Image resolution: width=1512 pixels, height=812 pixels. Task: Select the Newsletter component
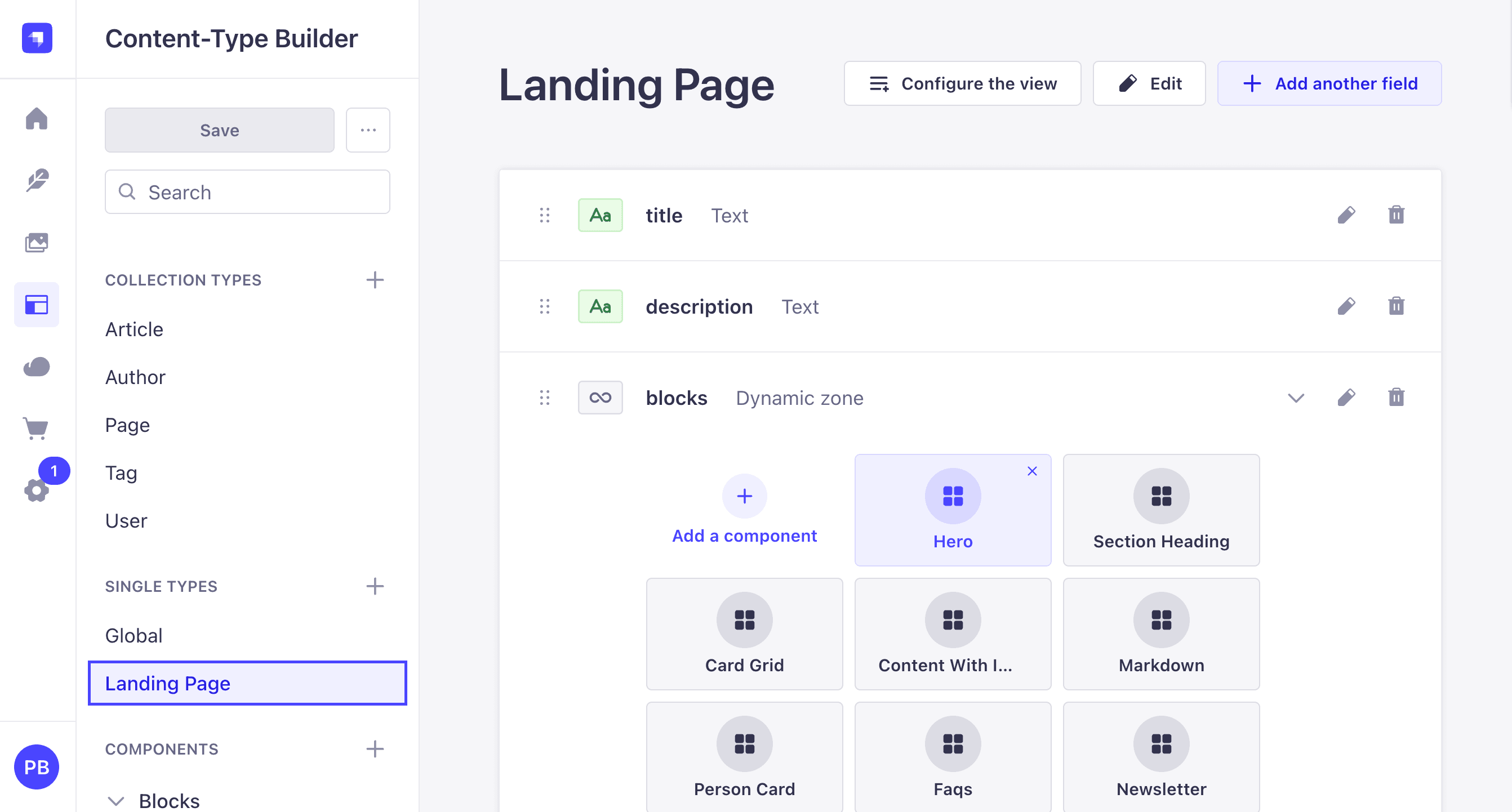(x=1161, y=757)
